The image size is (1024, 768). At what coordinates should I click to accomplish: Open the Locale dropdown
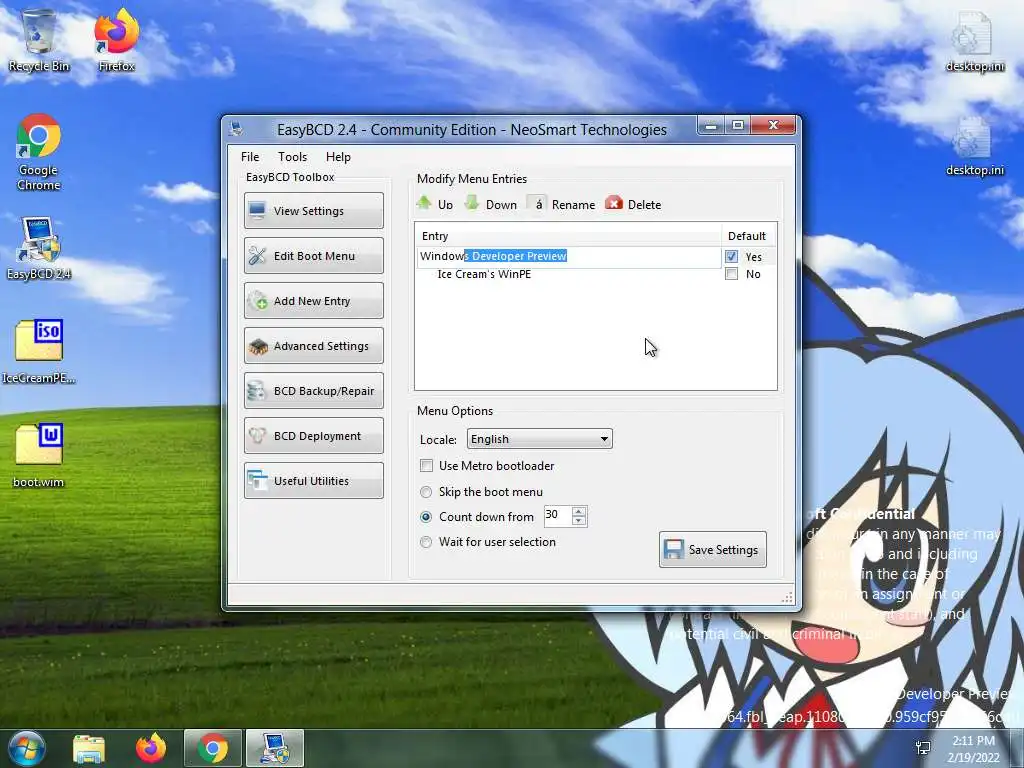pyautogui.click(x=539, y=439)
